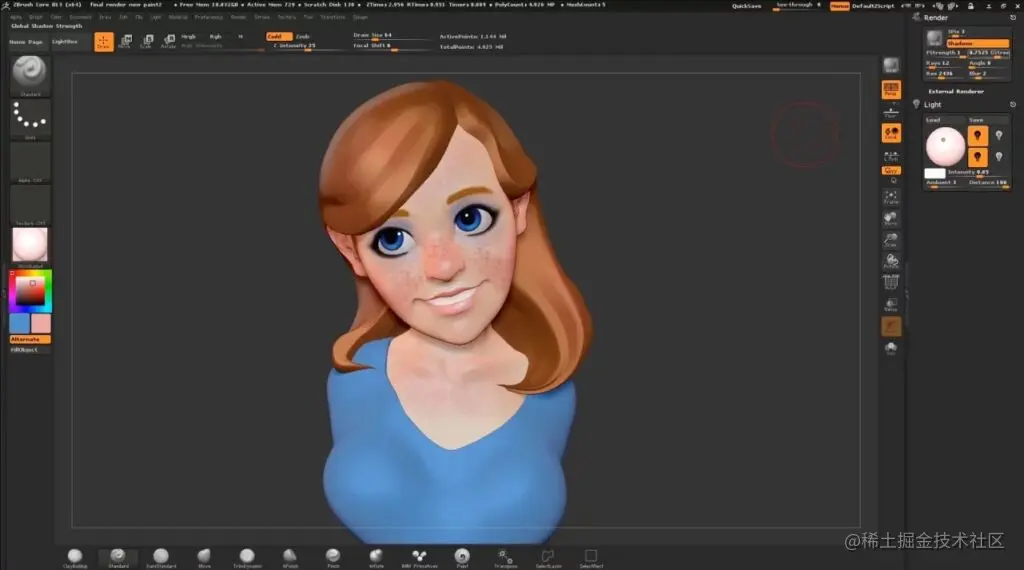Choose the IMM Primitives brush

(419, 558)
